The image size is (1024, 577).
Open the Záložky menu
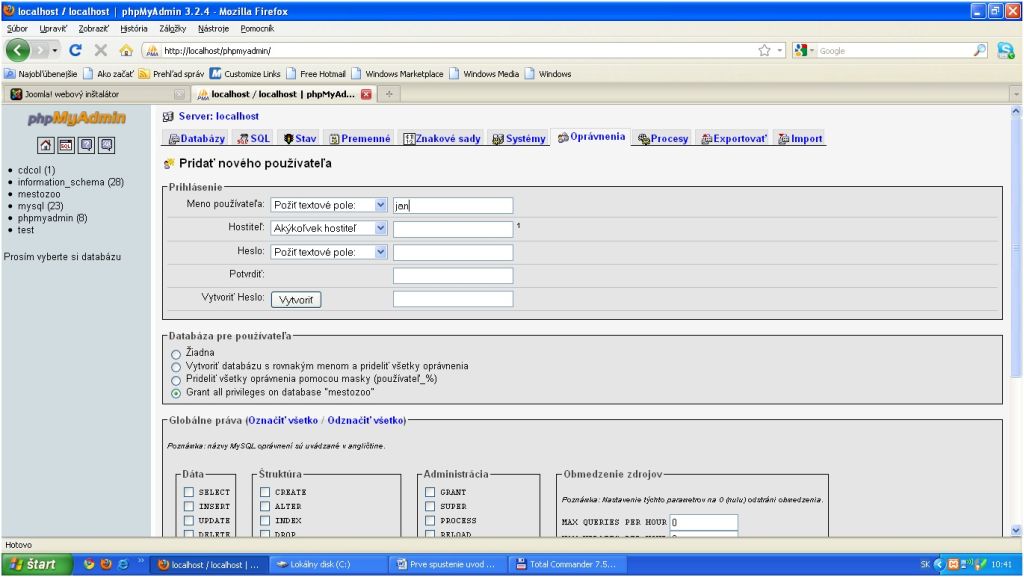click(x=172, y=29)
